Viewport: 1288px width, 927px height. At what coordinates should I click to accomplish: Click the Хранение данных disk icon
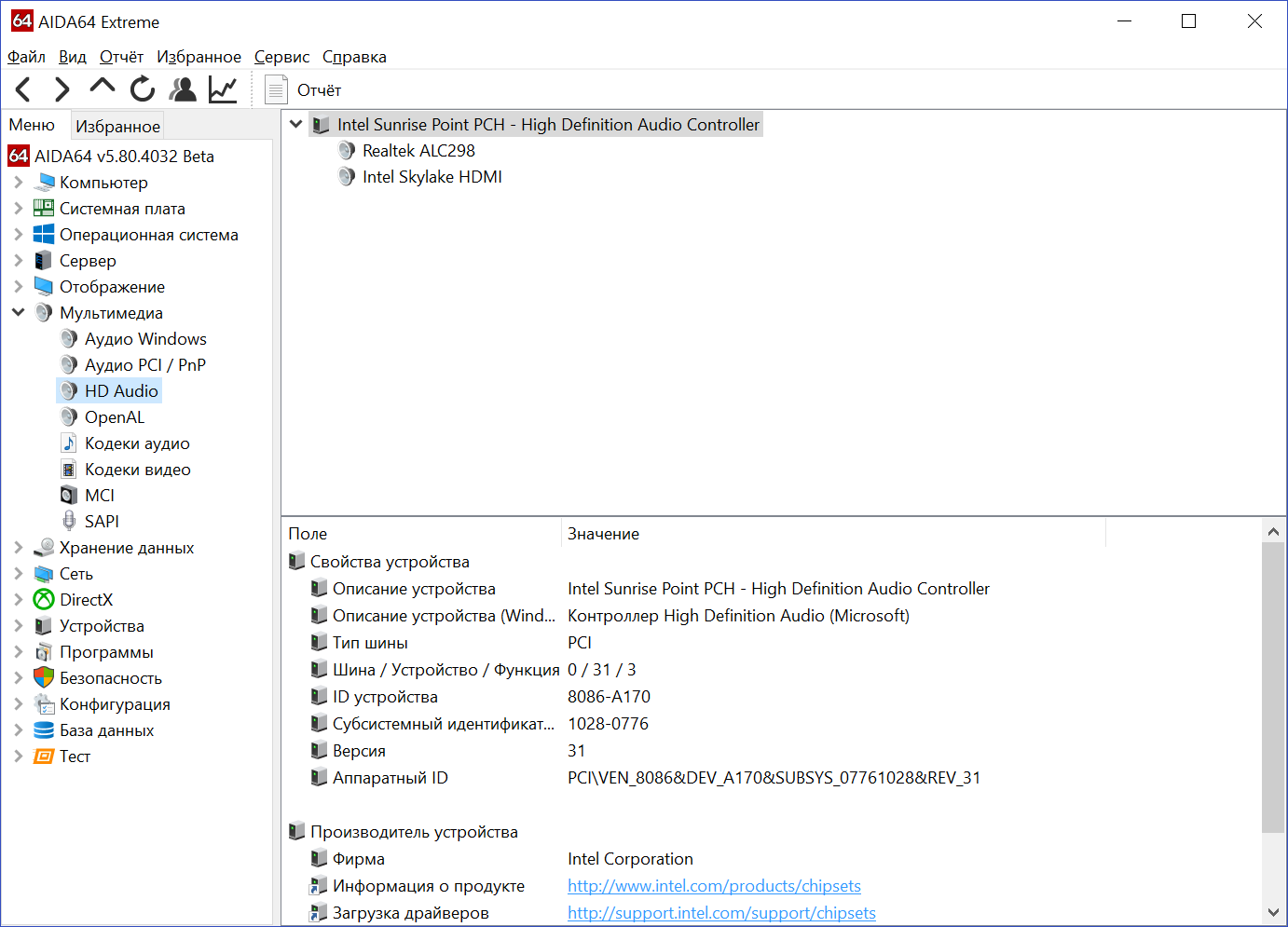point(44,548)
